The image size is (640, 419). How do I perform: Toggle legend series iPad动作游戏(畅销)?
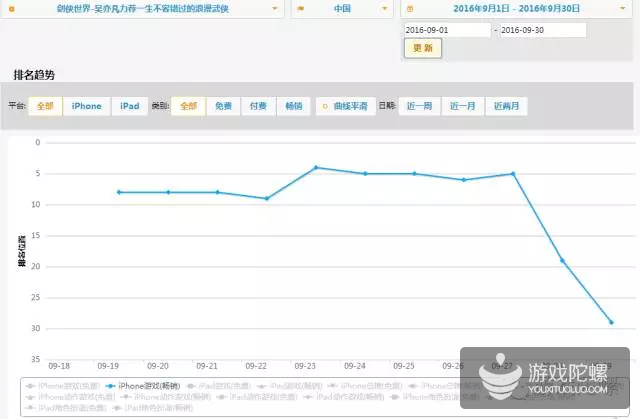(x=344, y=397)
